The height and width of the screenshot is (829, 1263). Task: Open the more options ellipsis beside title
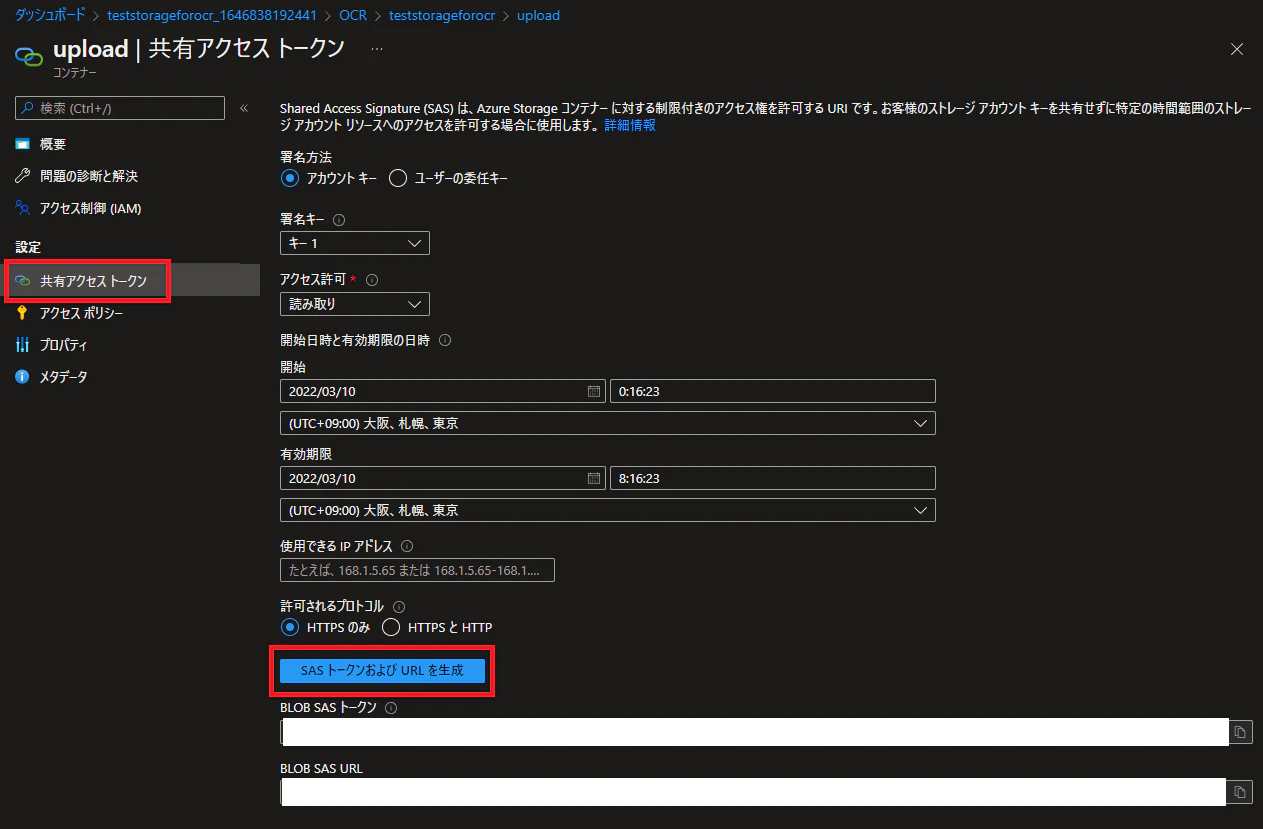(377, 49)
